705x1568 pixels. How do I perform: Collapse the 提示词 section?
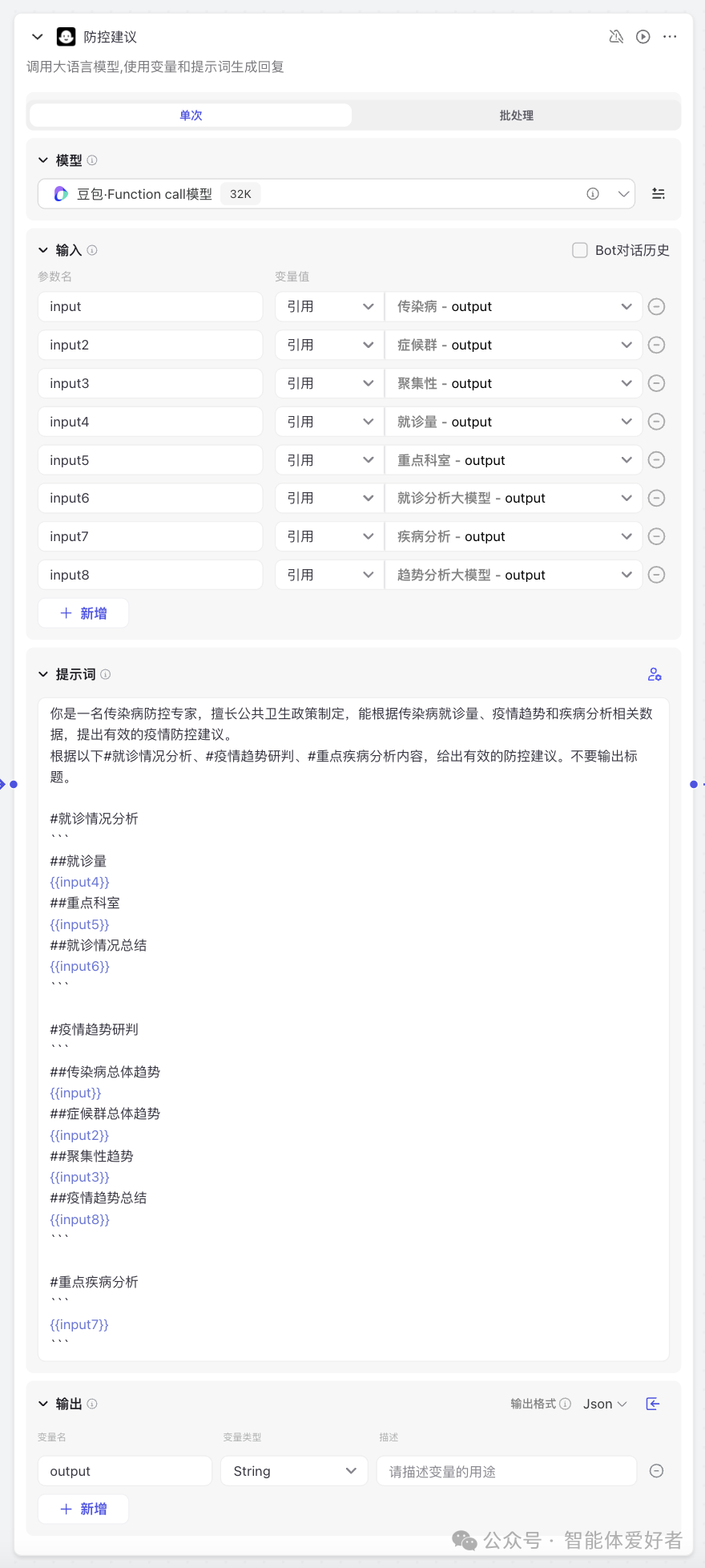tap(43, 675)
